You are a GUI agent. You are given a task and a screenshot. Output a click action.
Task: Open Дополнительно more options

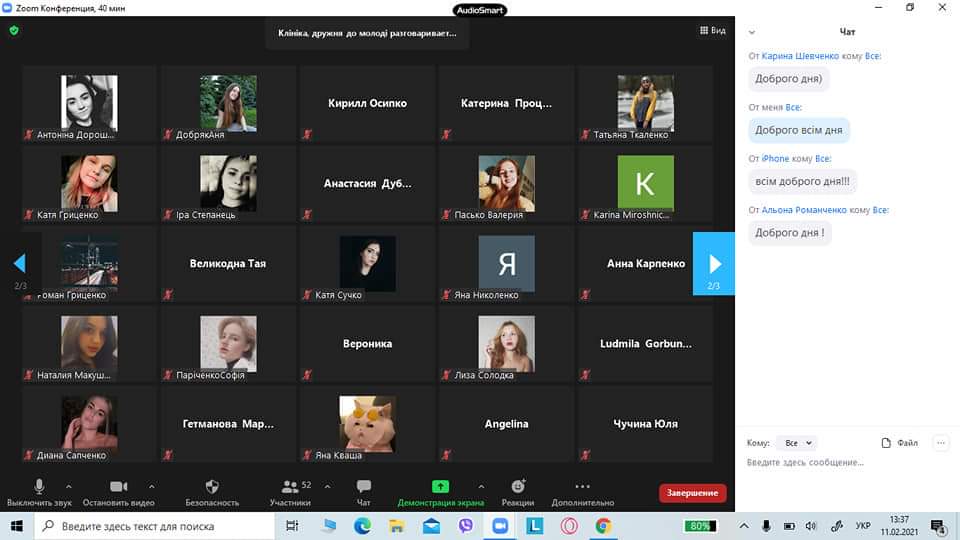tap(582, 493)
